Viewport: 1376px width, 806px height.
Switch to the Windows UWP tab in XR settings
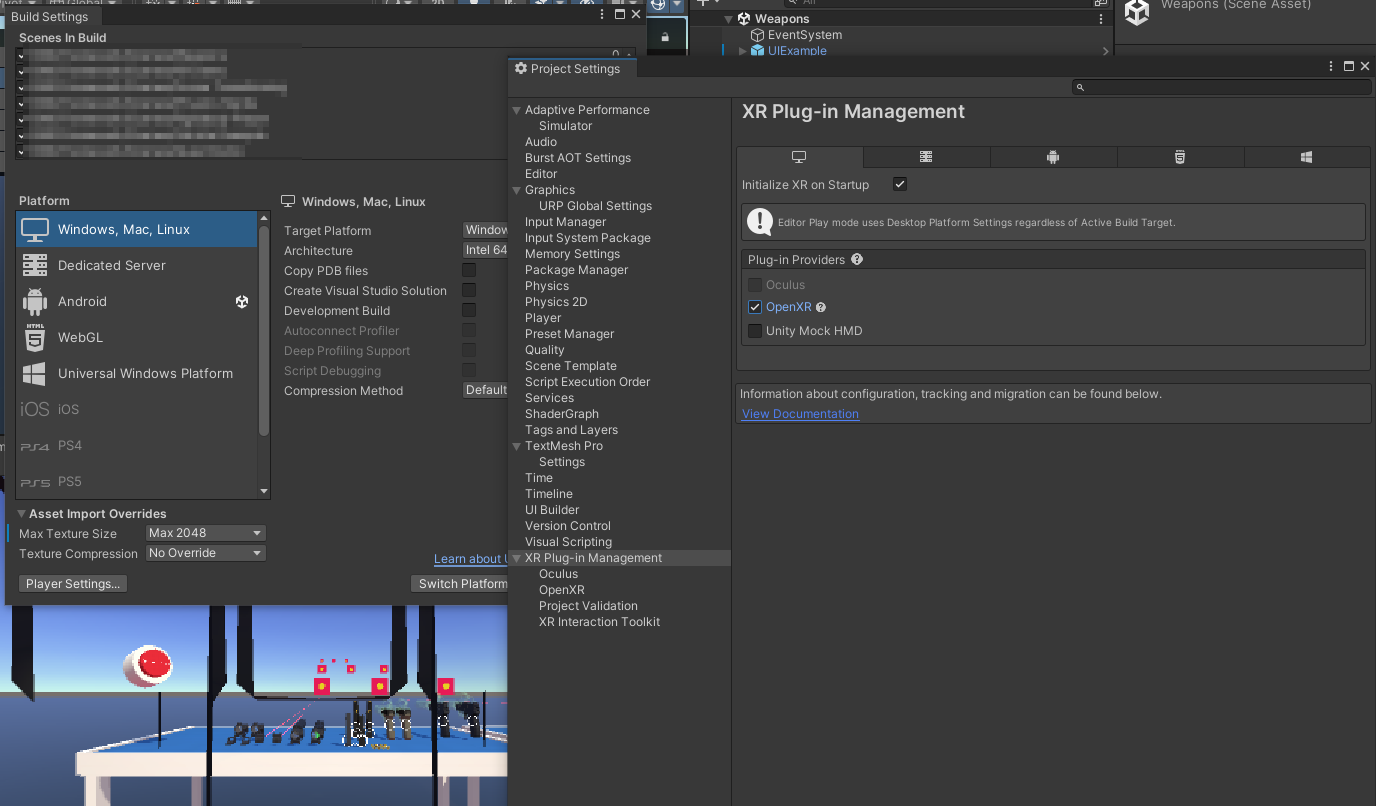pos(1307,157)
